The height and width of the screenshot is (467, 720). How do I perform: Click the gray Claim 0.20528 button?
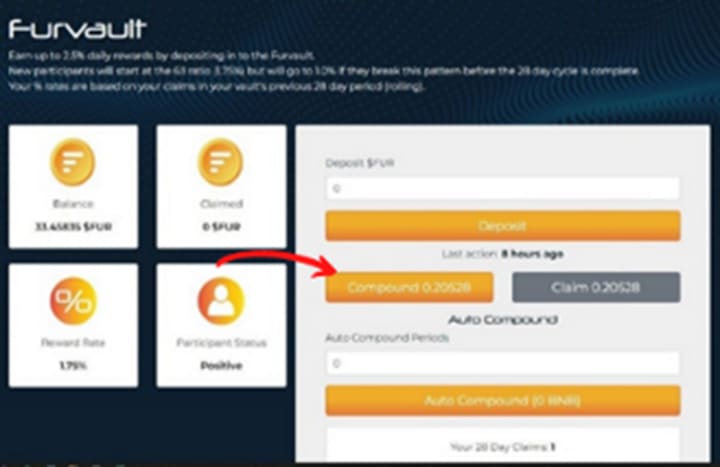pos(596,287)
